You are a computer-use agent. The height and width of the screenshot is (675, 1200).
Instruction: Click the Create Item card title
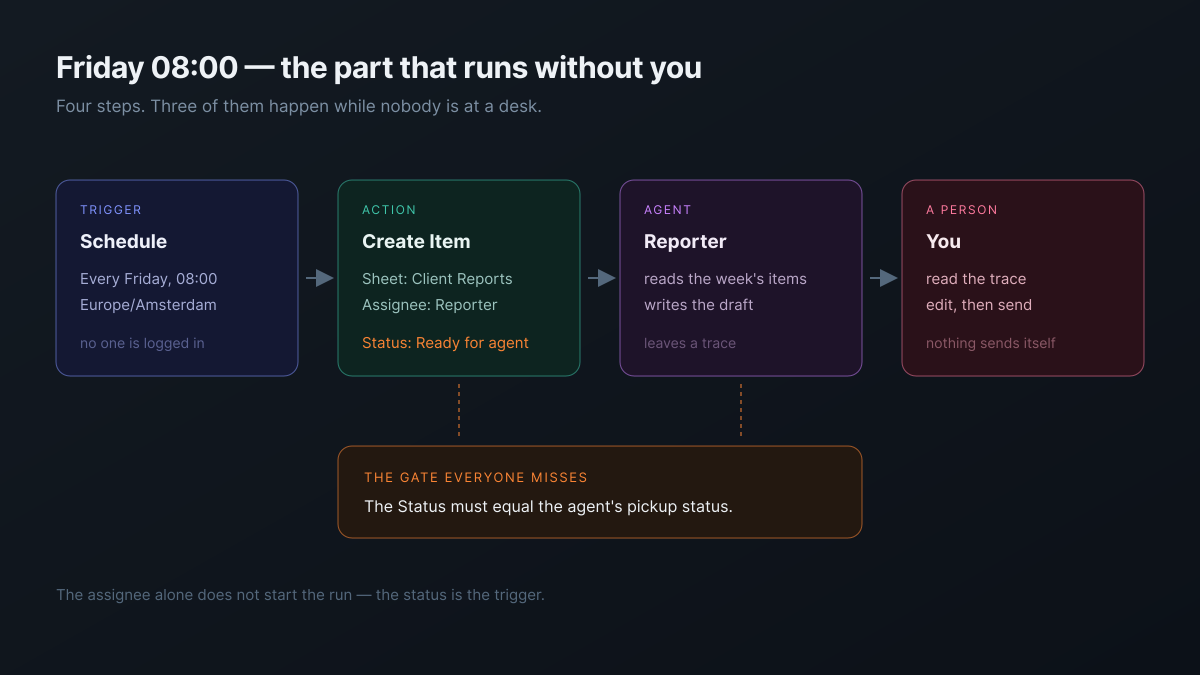(x=416, y=241)
